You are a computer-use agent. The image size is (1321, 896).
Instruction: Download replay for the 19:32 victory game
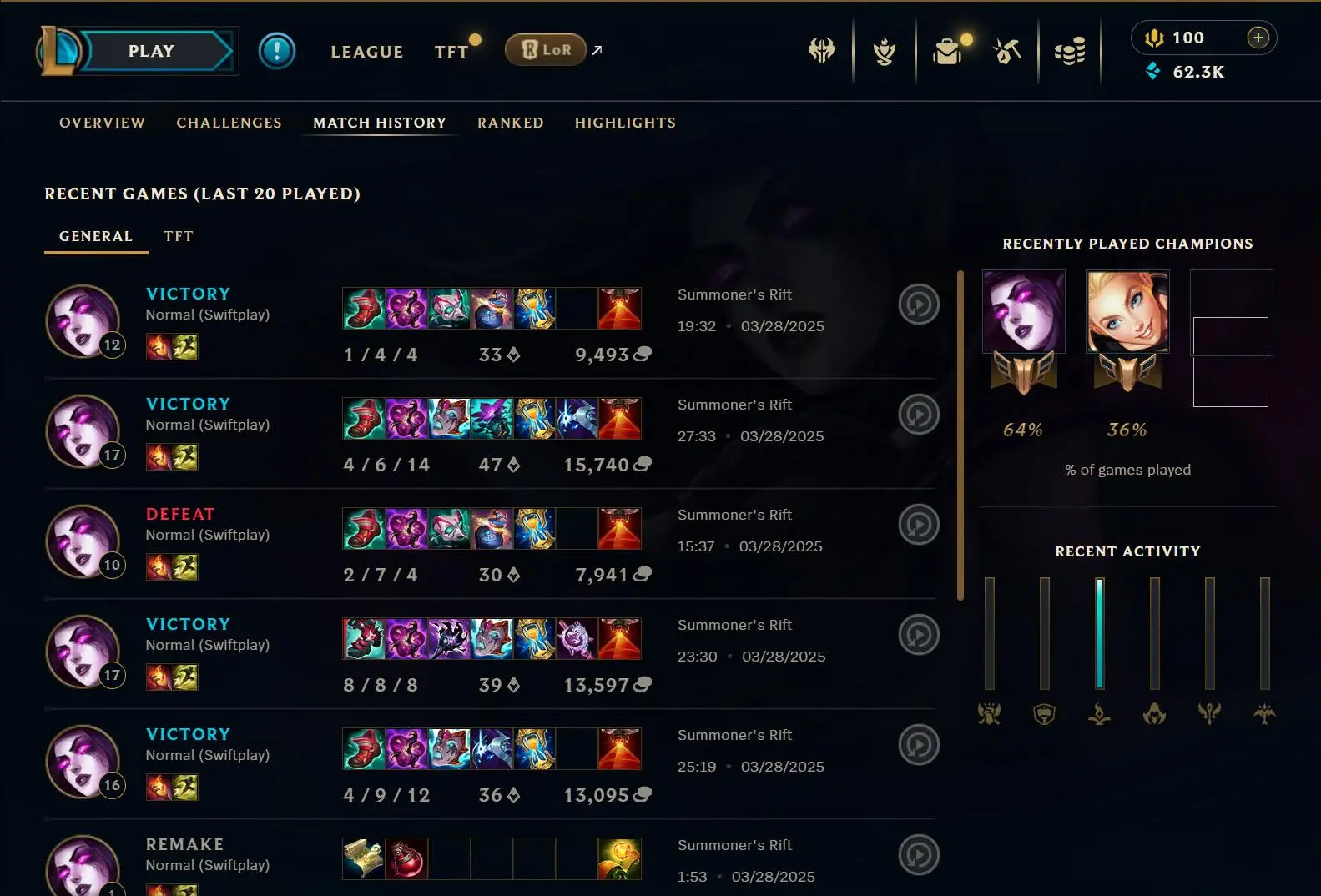click(x=919, y=305)
